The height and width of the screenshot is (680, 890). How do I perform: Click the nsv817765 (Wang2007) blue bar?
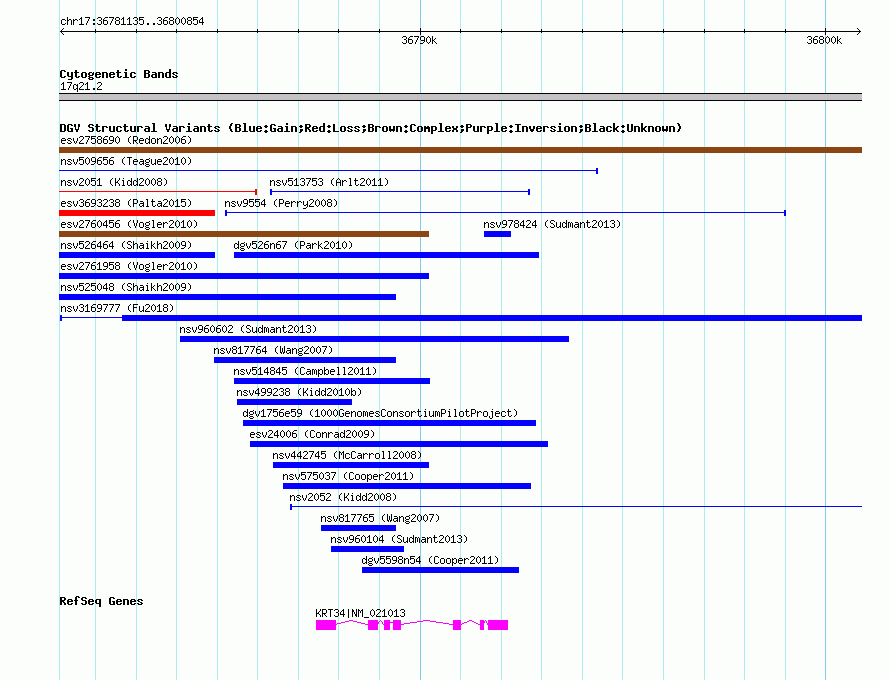pos(358,528)
